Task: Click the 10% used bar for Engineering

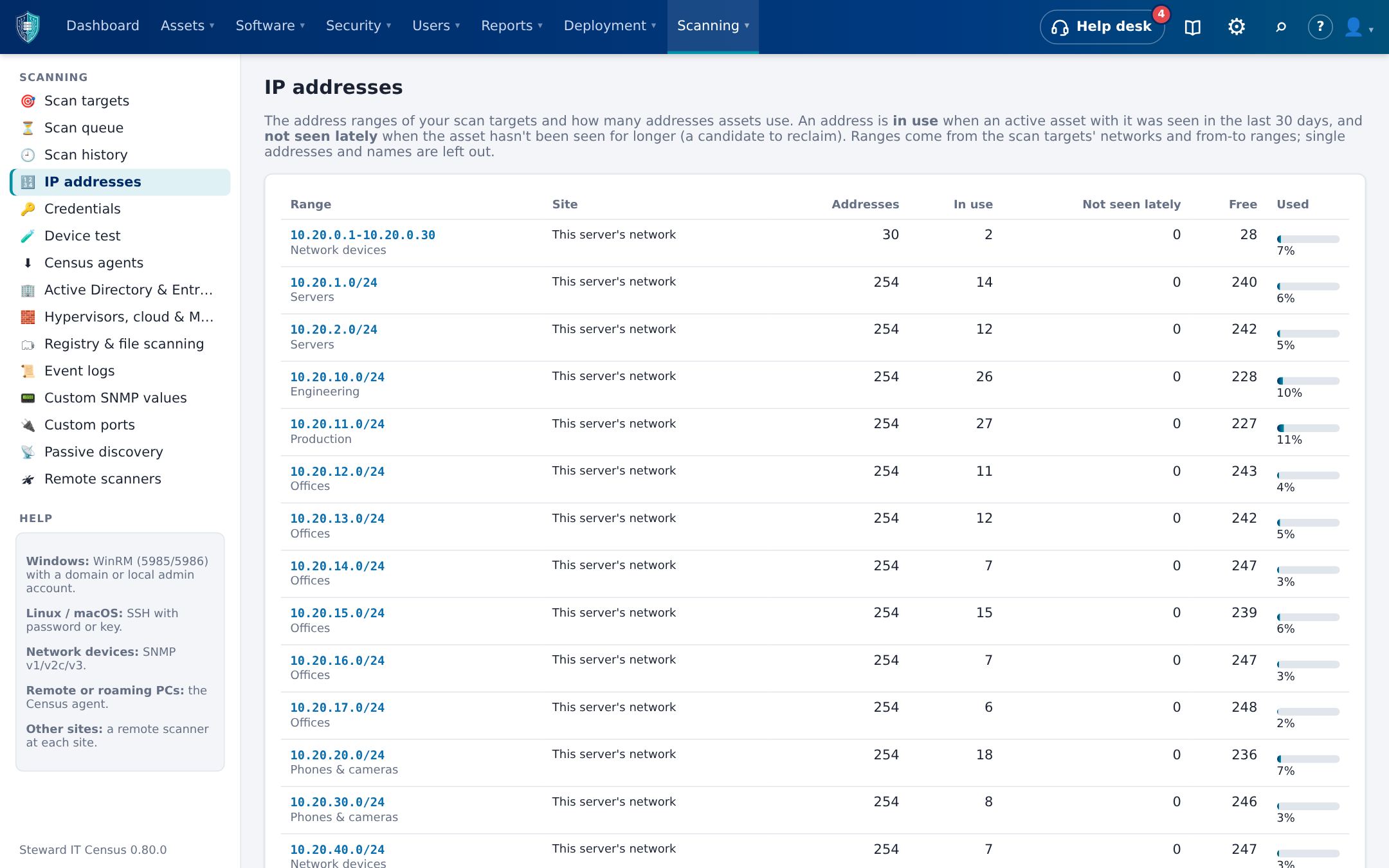Action: point(1308,381)
